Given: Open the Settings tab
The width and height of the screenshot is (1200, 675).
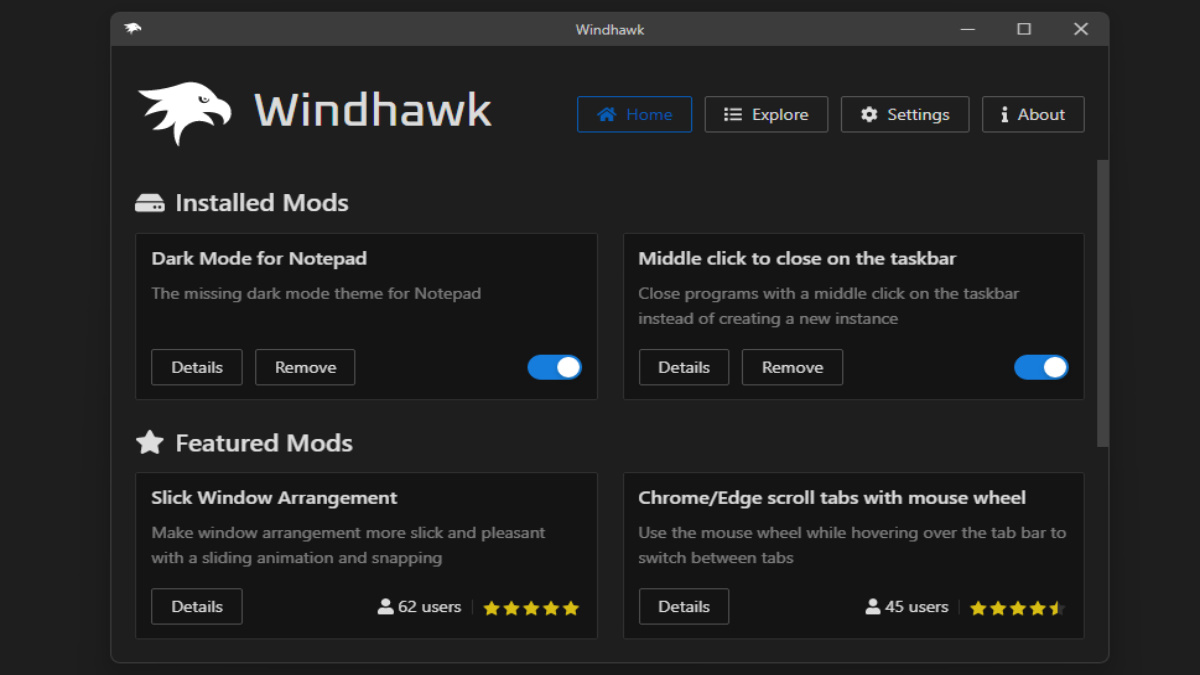Looking at the screenshot, I should click(905, 114).
